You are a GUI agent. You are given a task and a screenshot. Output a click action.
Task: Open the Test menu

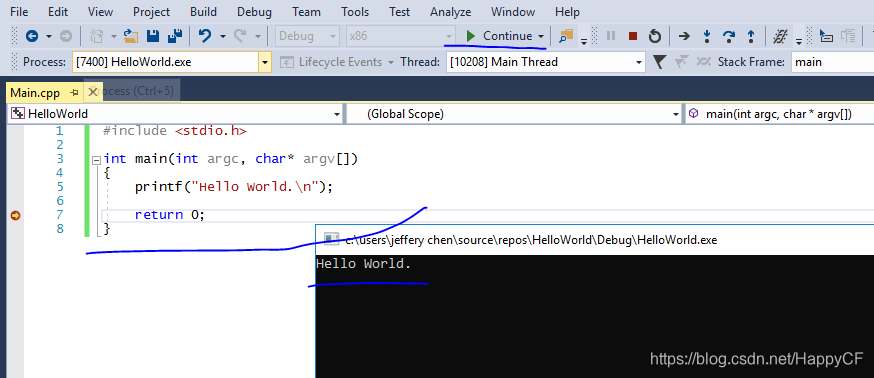pyautogui.click(x=400, y=12)
